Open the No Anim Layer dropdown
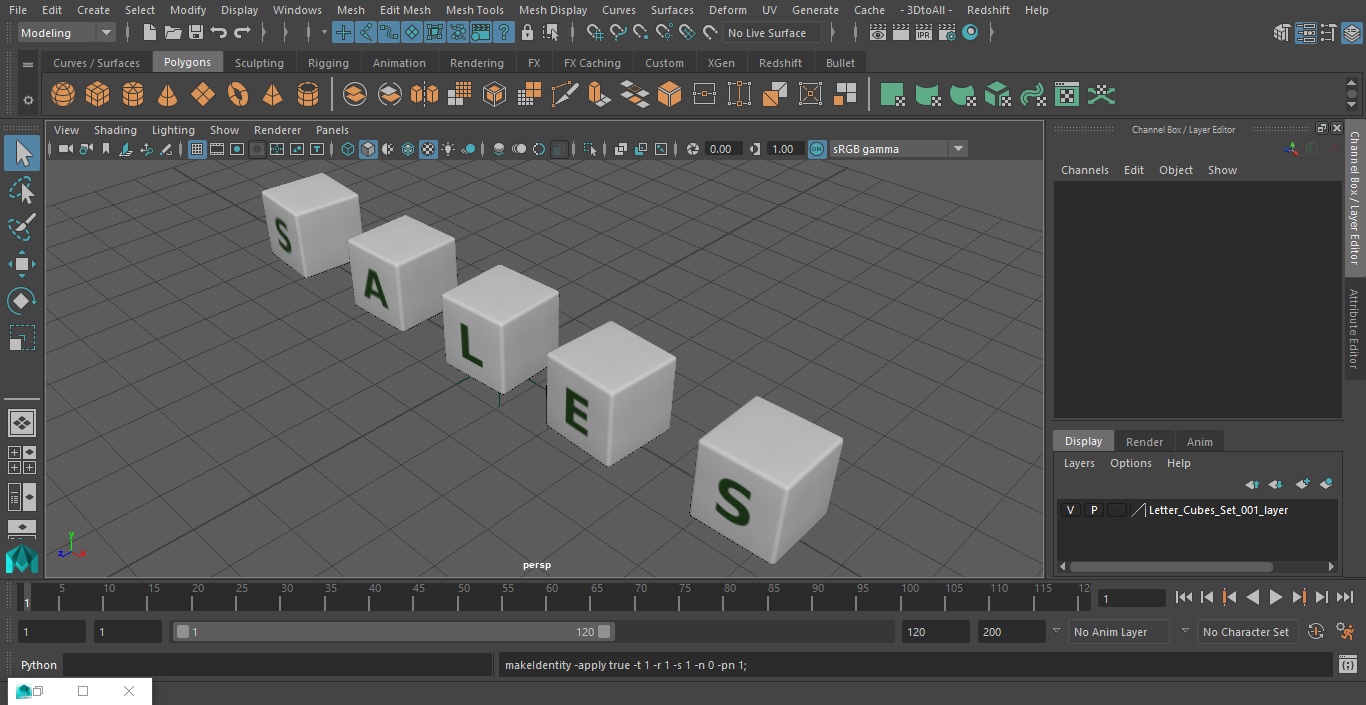Screen dimensions: 1366x705 pos(1120,632)
